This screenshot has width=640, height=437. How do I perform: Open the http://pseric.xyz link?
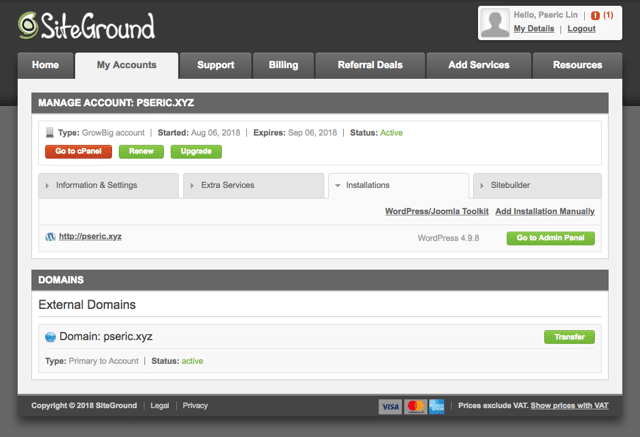click(90, 237)
